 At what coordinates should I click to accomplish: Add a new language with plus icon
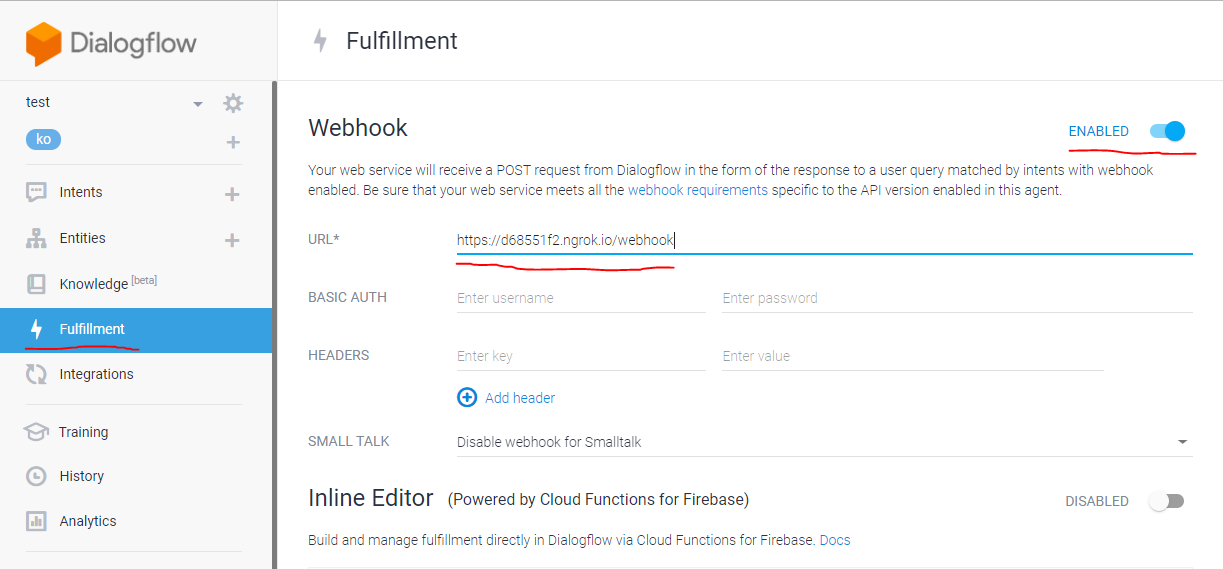(x=233, y=142)
